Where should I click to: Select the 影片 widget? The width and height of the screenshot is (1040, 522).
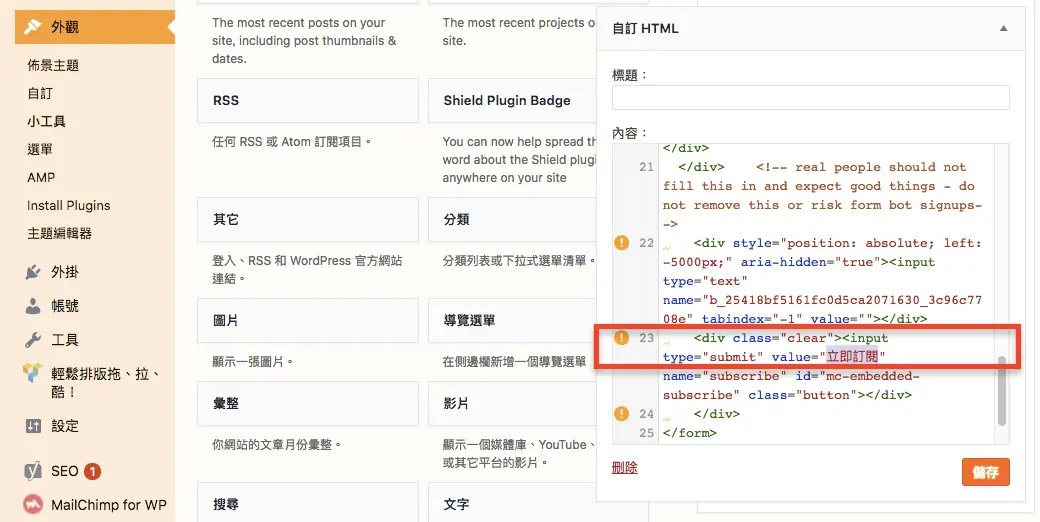512,403
